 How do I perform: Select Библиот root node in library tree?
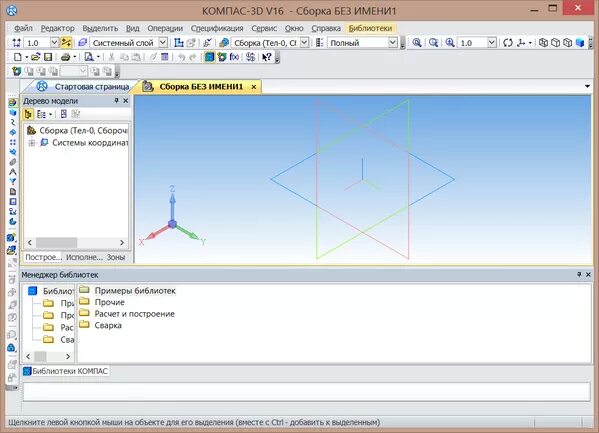click(51, 291)
